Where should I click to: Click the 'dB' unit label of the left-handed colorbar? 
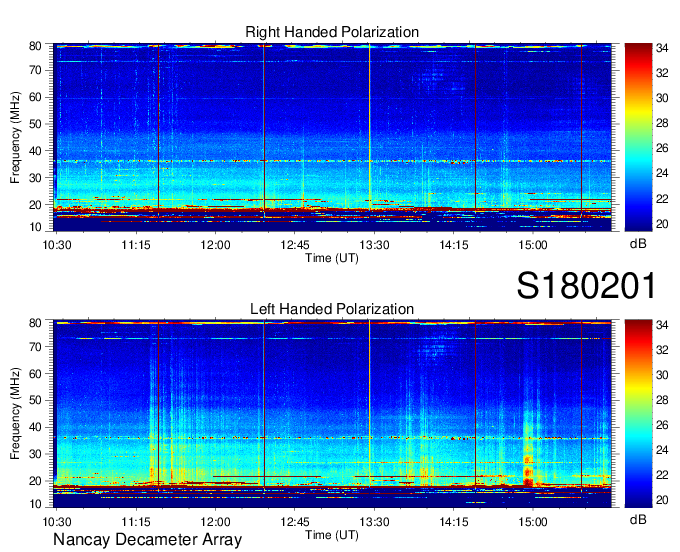[x=638, y=519]
